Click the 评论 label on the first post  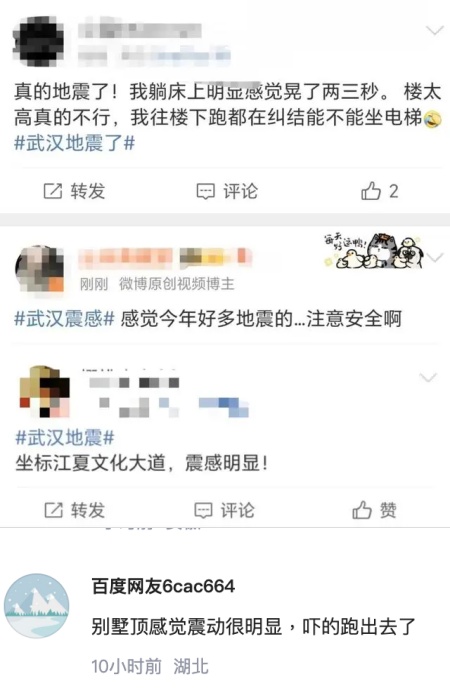(x=240, y=191)
